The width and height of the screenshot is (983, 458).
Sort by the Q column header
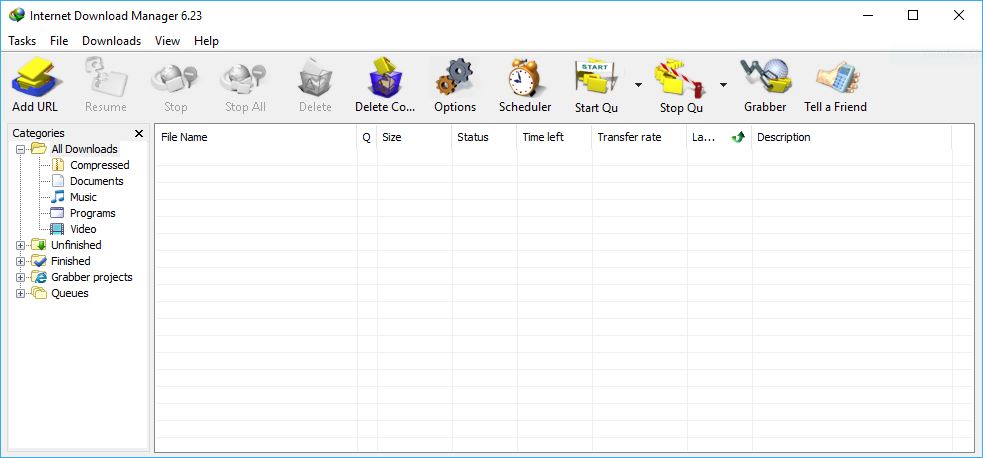pyautogui.click(x=367, y=137)
